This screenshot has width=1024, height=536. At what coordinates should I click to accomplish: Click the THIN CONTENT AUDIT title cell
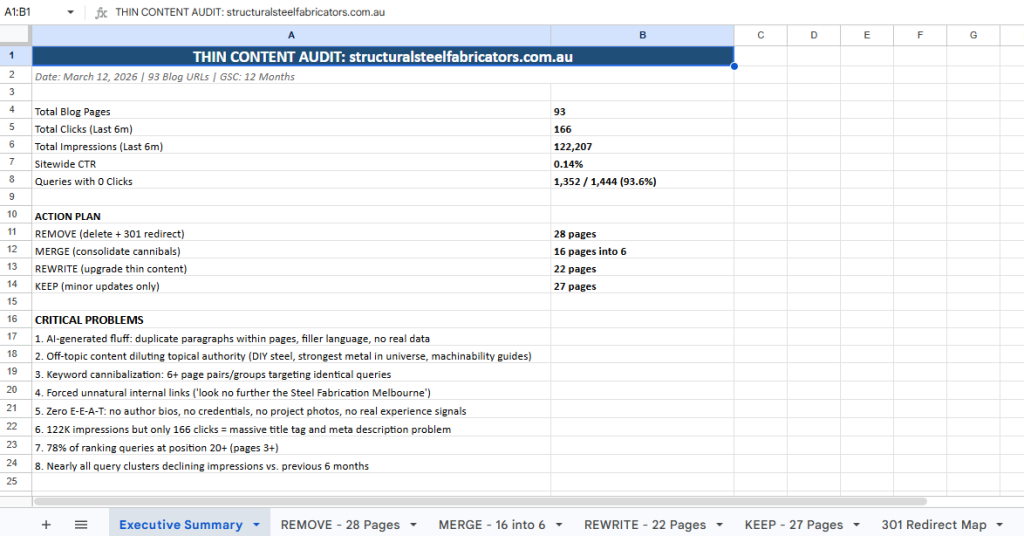point(383,57)
